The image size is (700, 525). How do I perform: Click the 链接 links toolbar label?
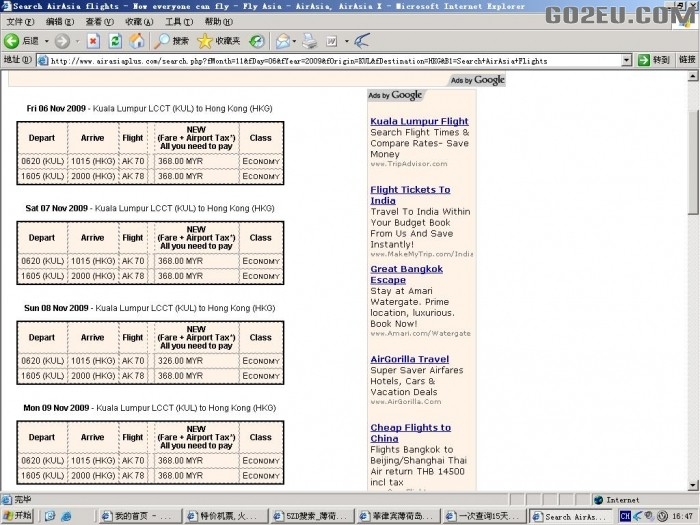tap(687, 59)
